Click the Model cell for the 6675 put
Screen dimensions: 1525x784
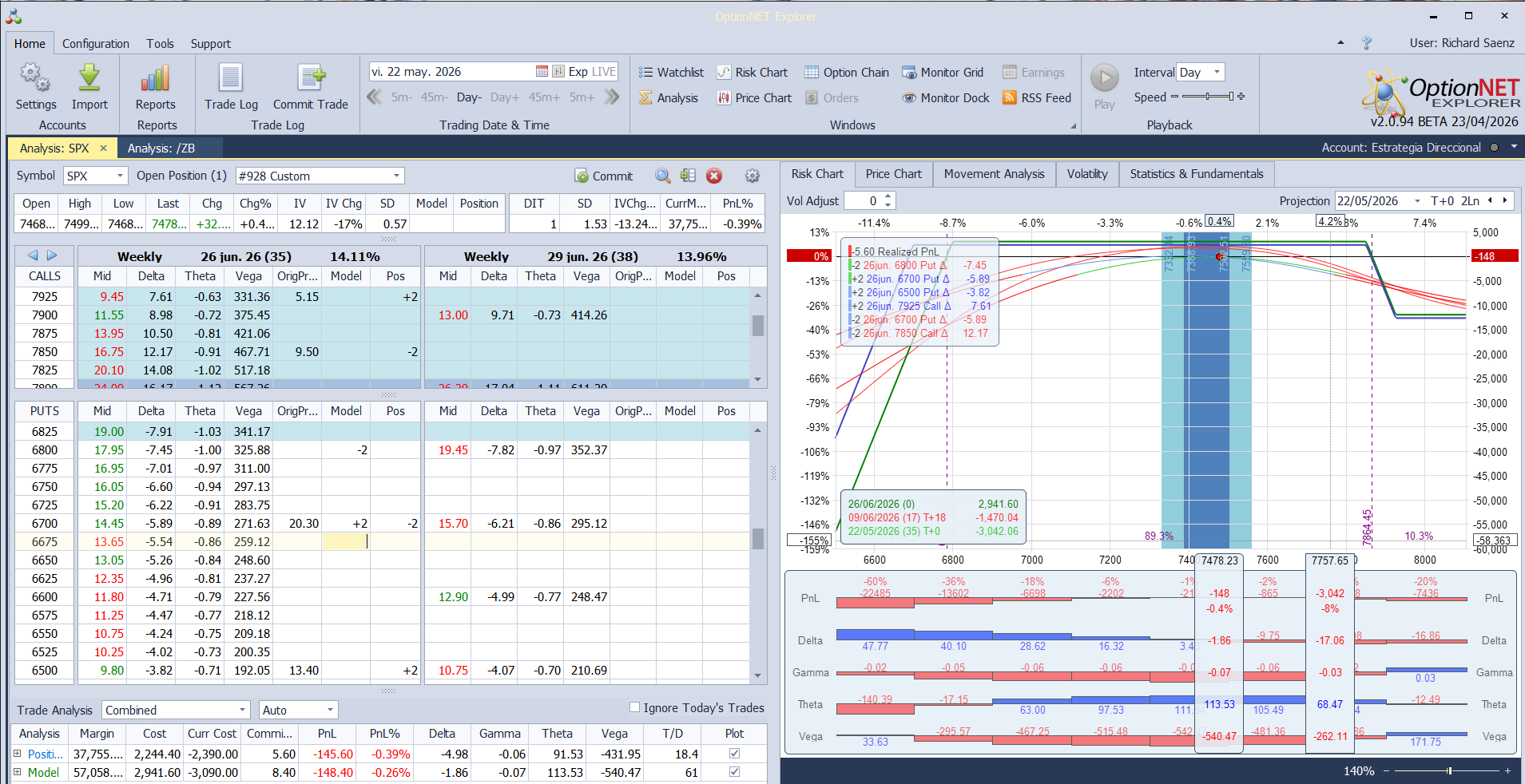tap(346, 541)
